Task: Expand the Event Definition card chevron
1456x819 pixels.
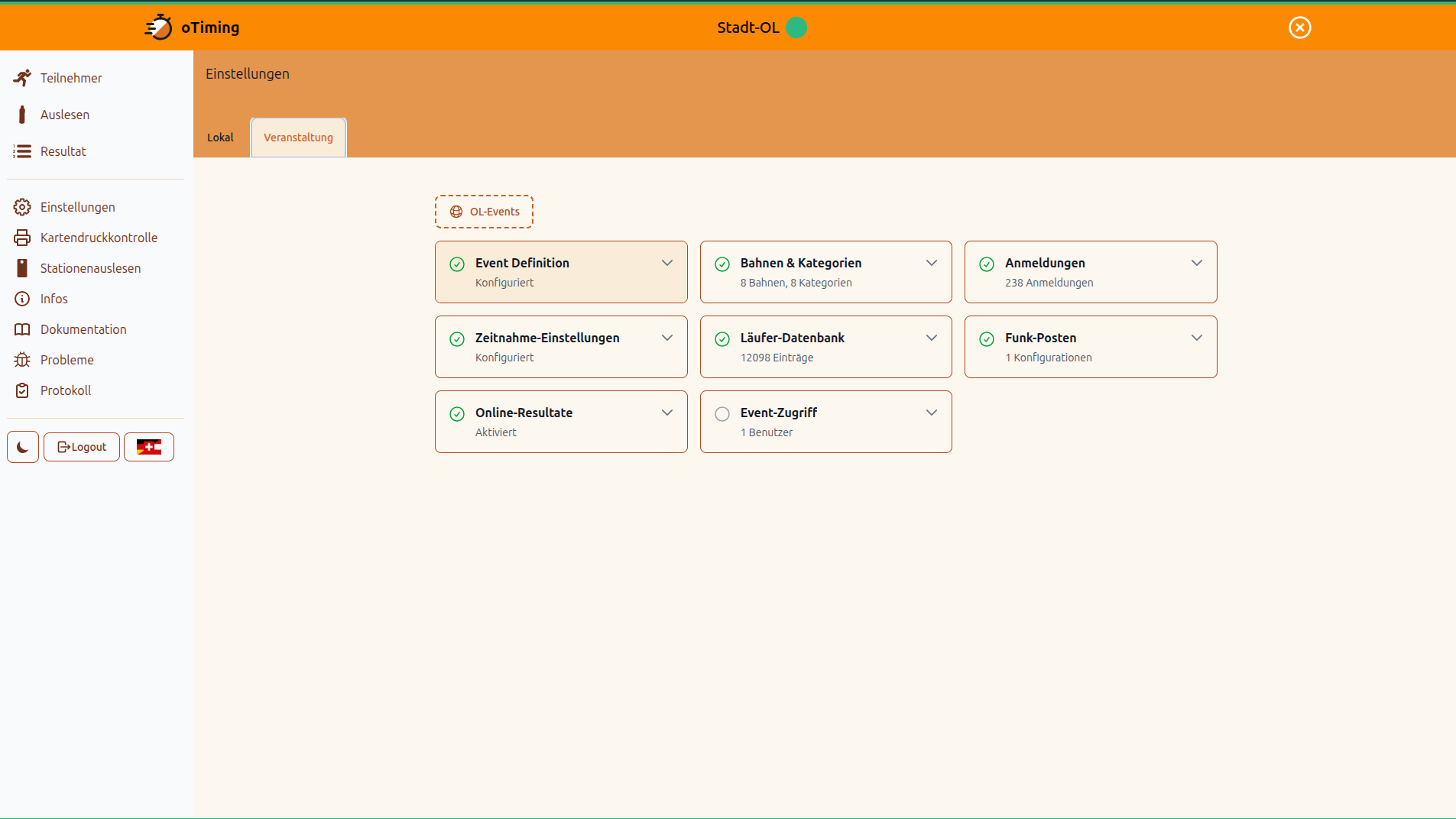Action: (667, 263)
